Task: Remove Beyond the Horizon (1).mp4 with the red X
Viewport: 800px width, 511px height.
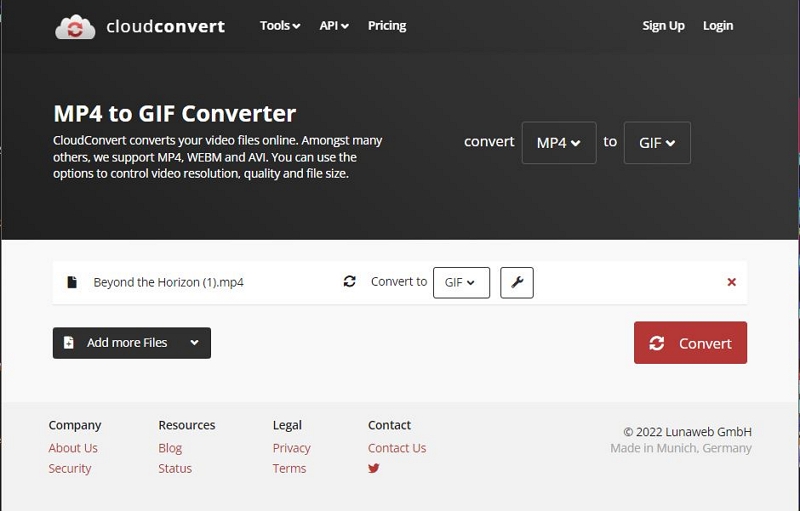Action: pyautogui.click(x=732, y=282)
